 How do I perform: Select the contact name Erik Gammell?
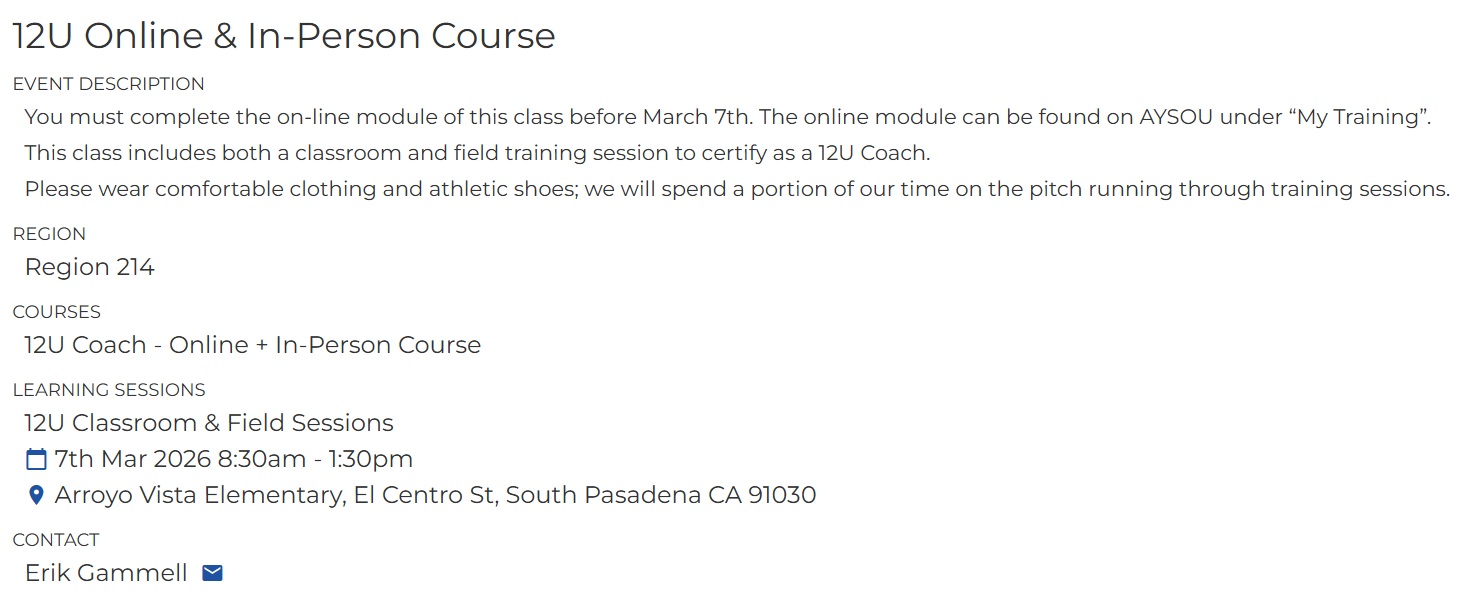106,573
